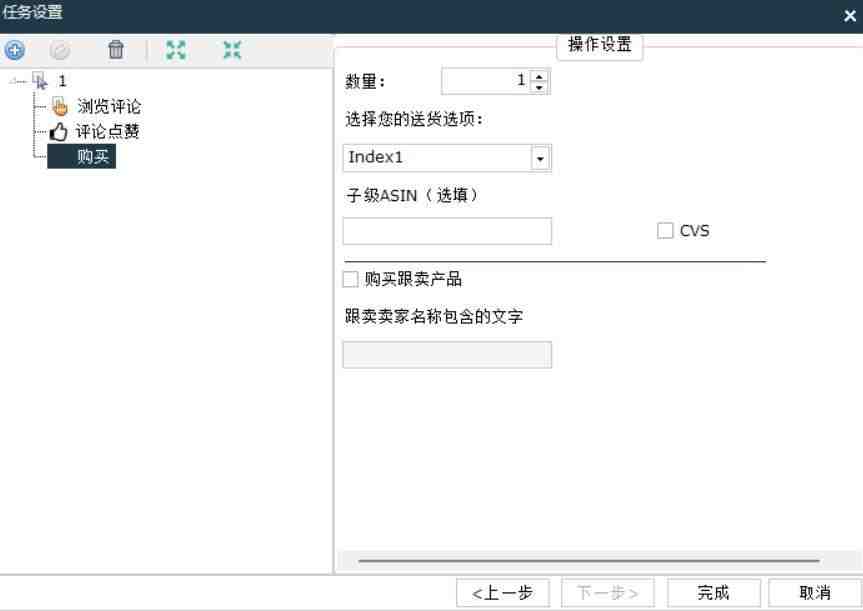This screenshot has width=863, height=611.
Task: Click the hand icon beside 浏览评论
Action: point(59,106)
